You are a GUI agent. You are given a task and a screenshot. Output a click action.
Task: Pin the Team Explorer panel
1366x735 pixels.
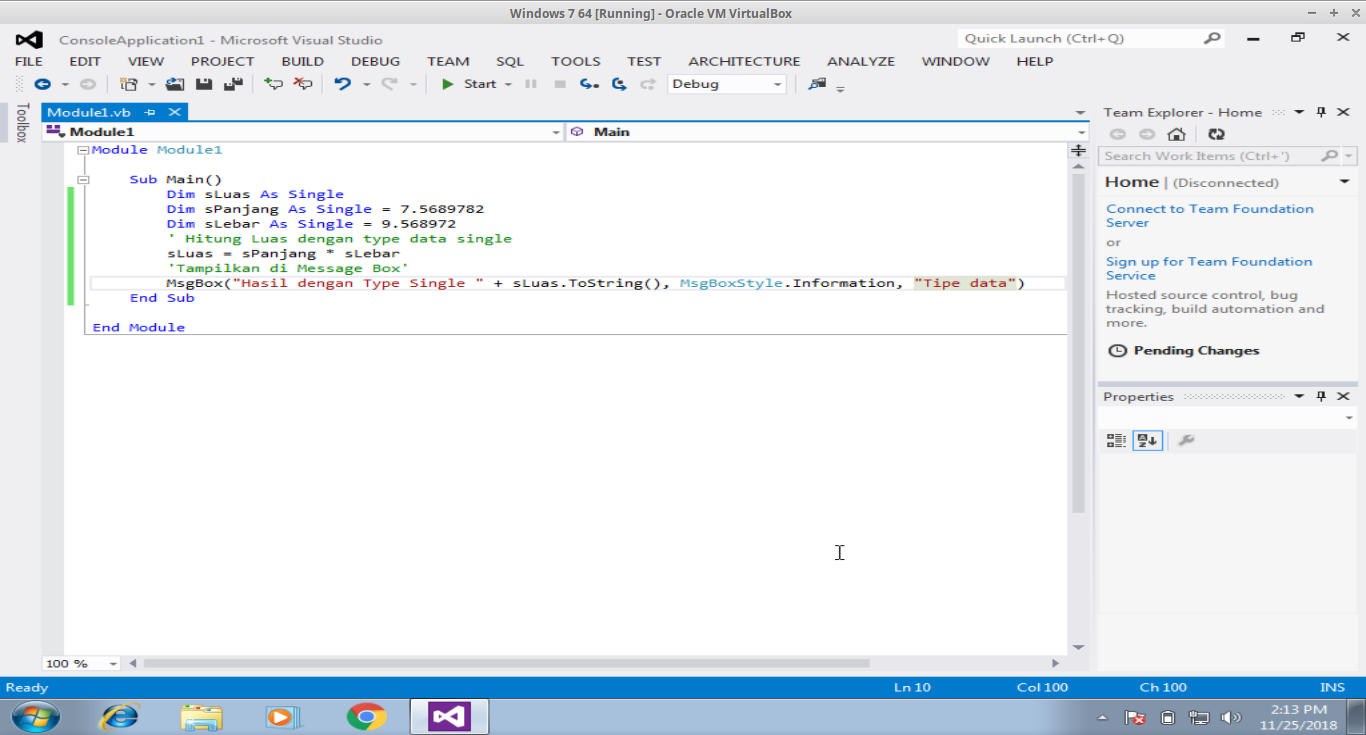[x=1323, y=112]
